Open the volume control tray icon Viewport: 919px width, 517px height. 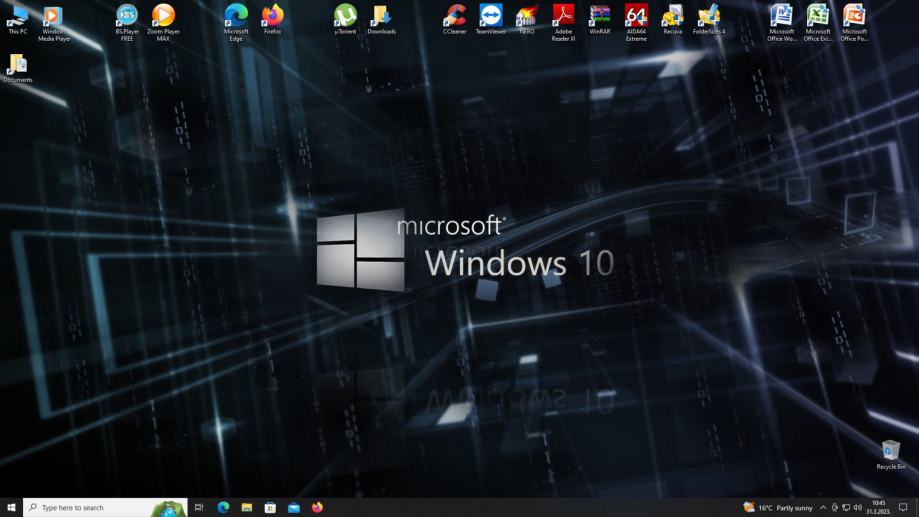pos(857,508)
